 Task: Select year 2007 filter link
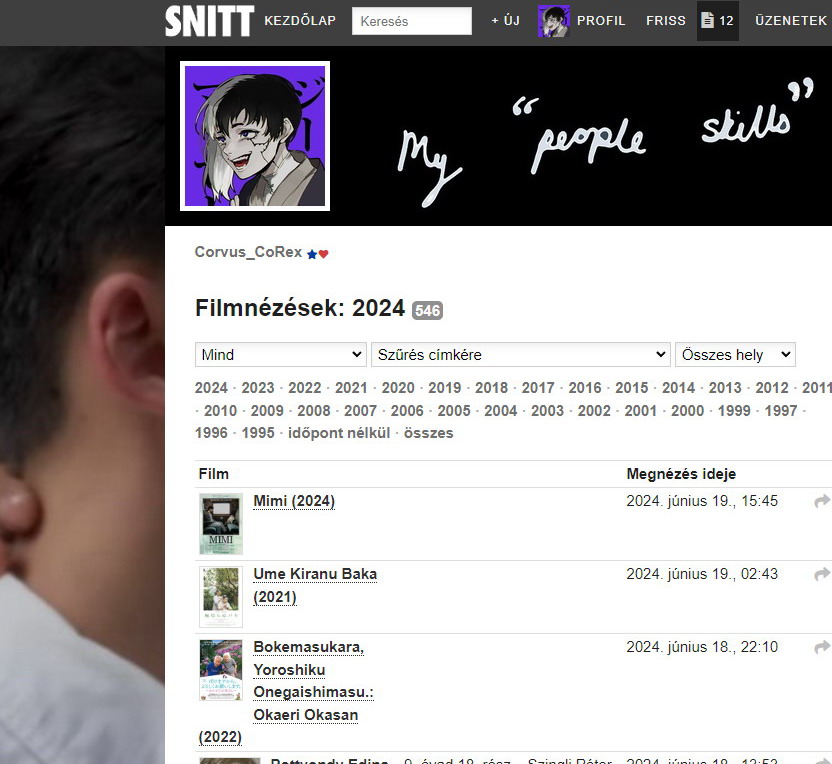click(x=360, y=411)
